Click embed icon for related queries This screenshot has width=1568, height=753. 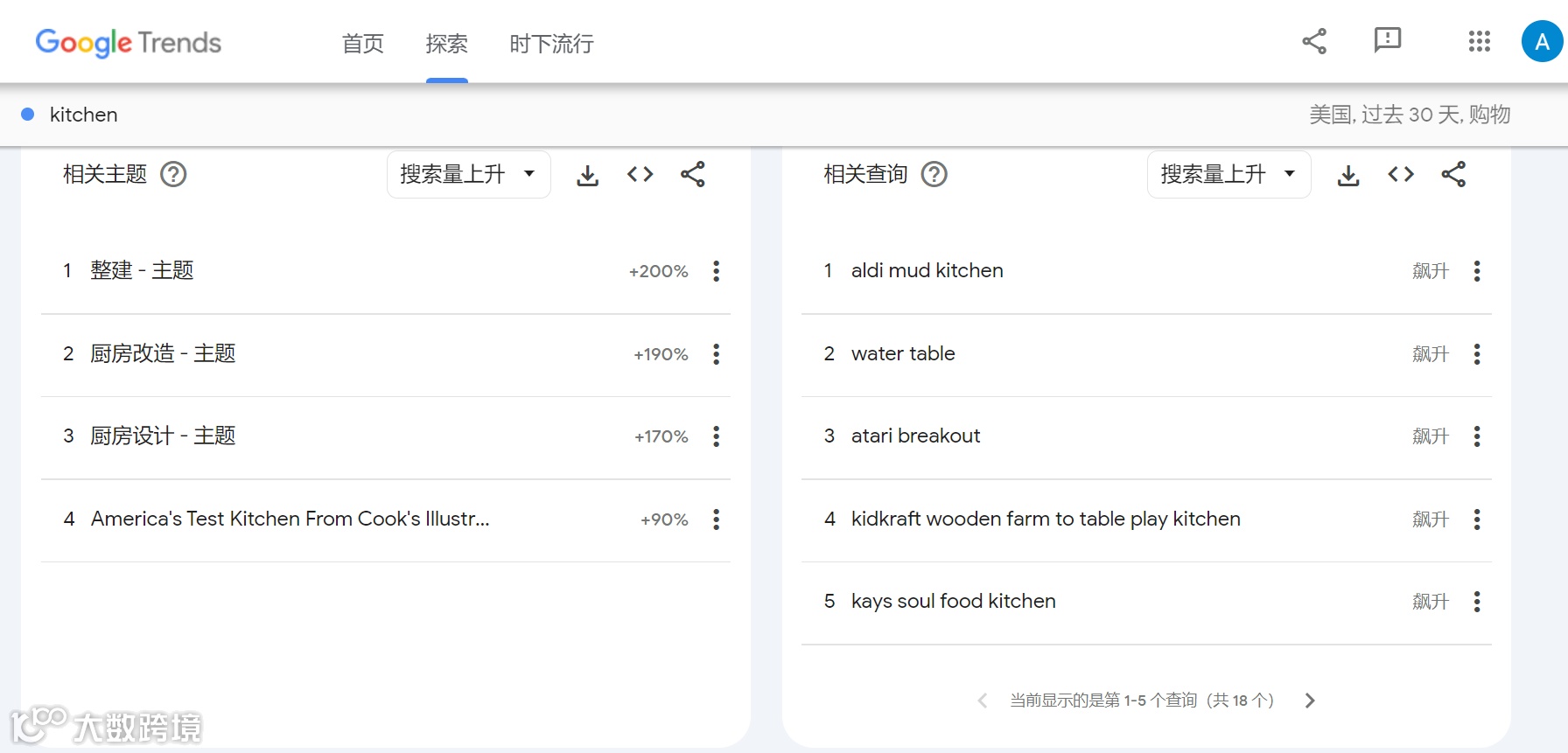pos(1401,175)
